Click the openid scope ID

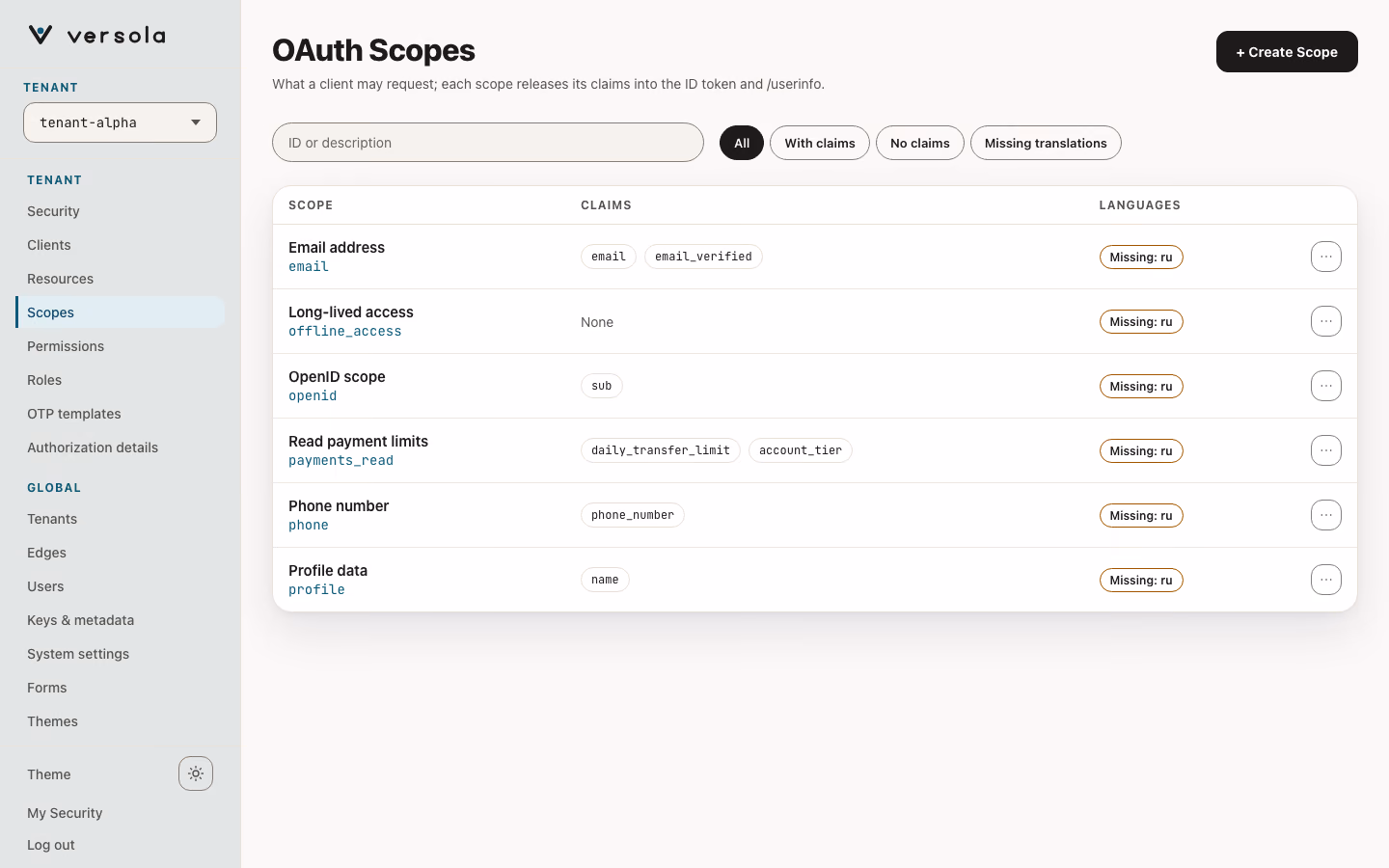(x=313, y=395)
